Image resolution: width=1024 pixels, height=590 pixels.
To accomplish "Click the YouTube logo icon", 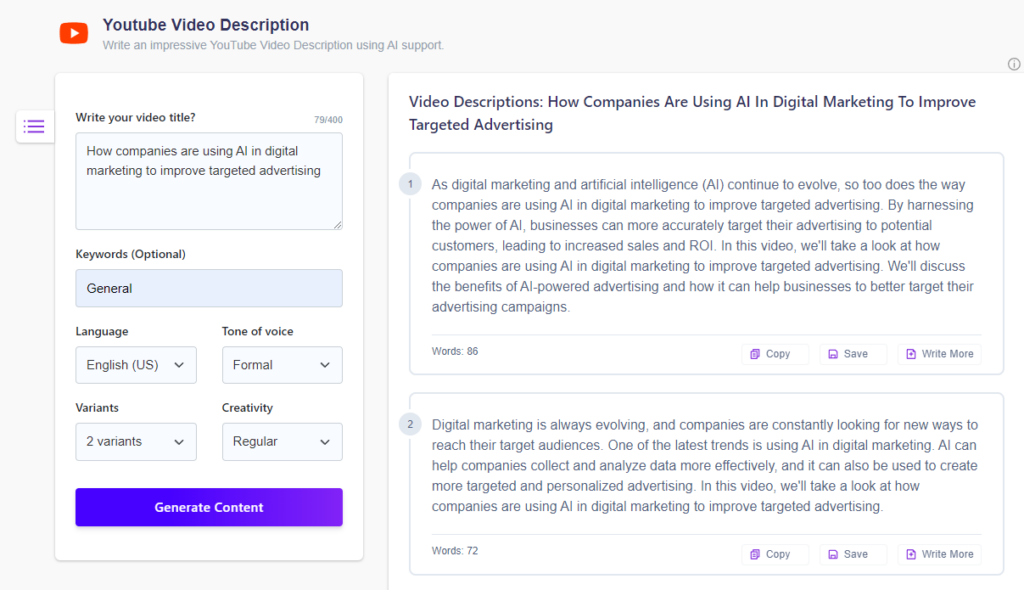I will click(x=74, y=33).
